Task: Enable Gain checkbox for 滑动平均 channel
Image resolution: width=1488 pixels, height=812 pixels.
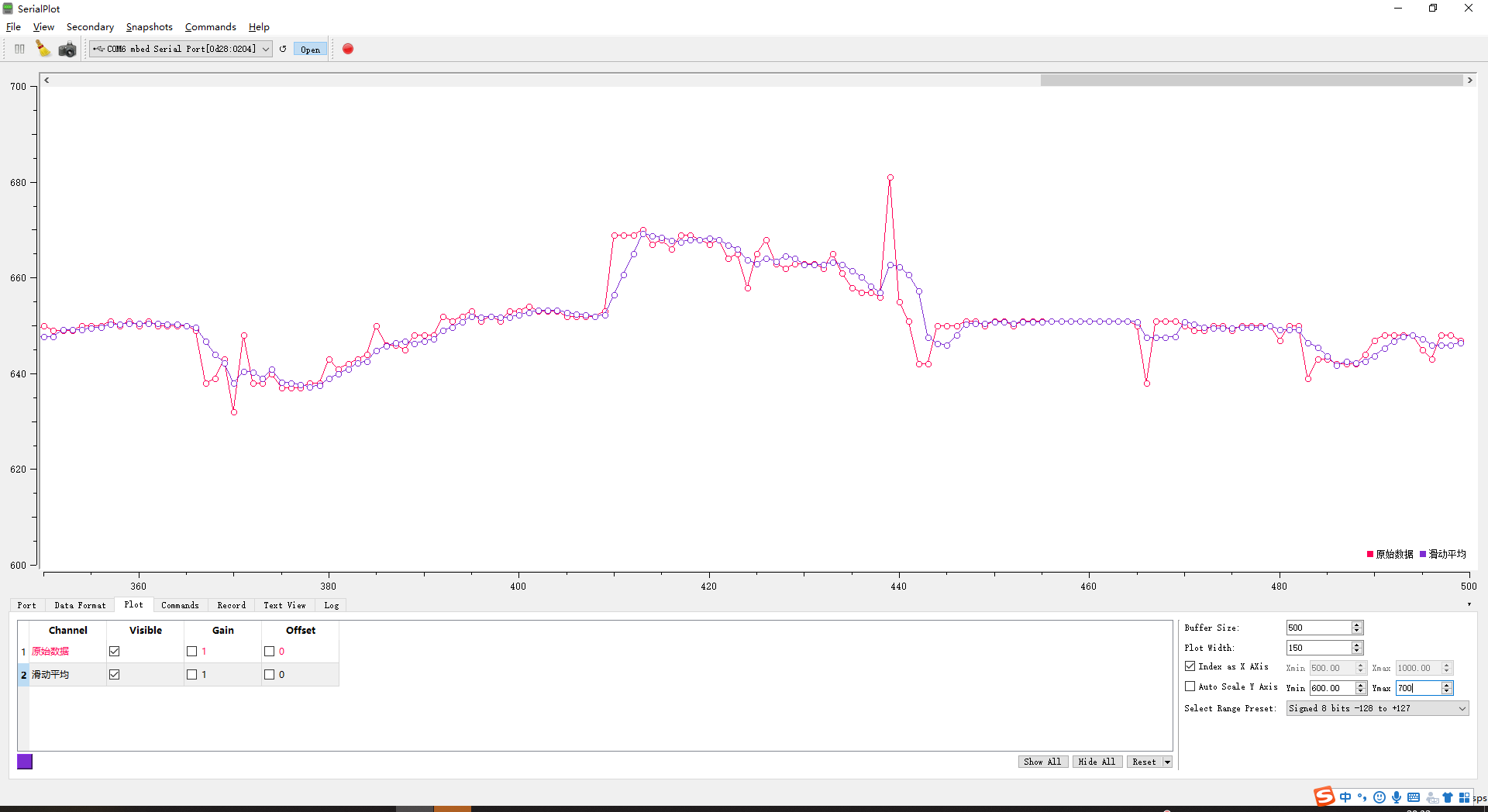Action: coord(192,675)
